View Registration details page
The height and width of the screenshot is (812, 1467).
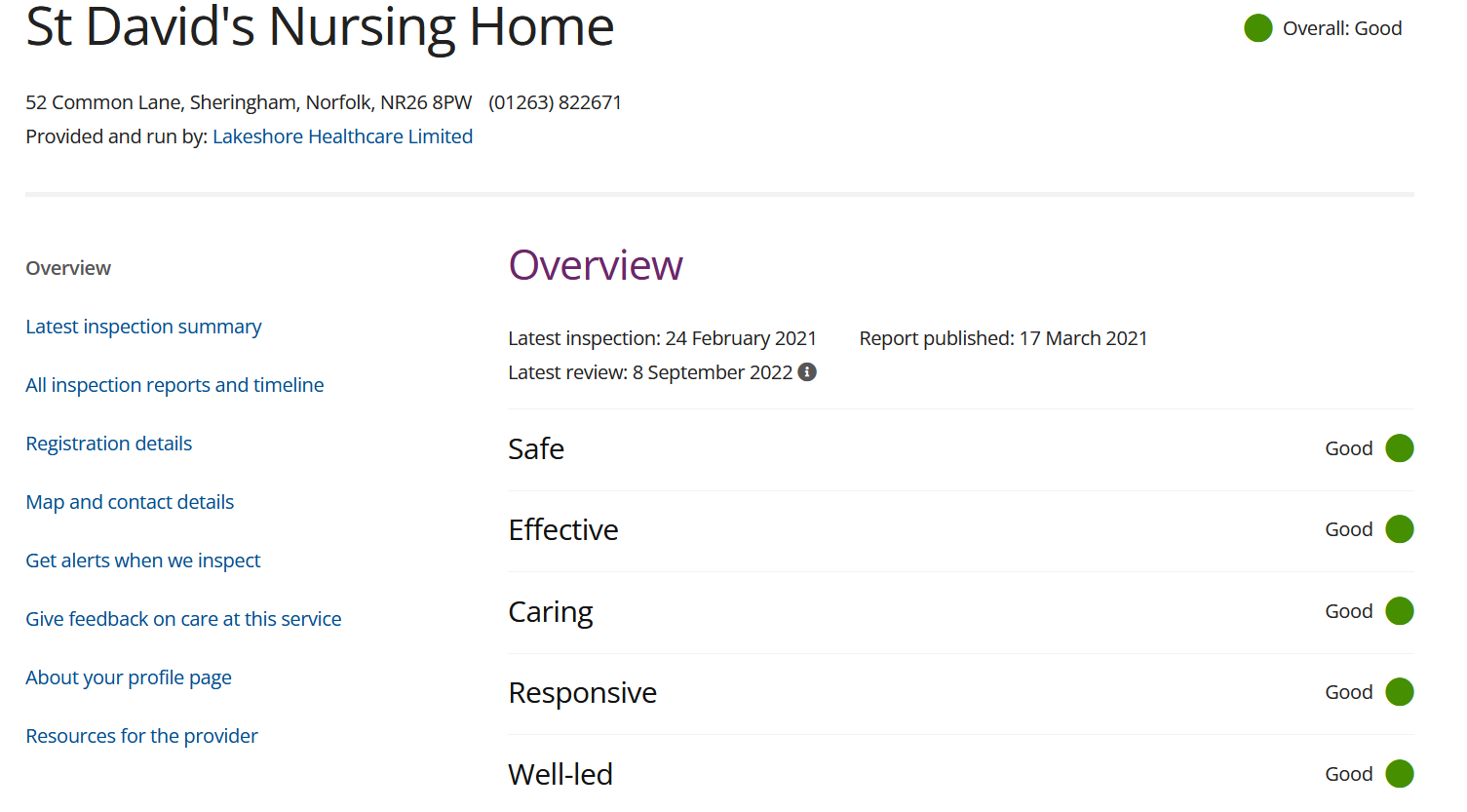point(108,444)
